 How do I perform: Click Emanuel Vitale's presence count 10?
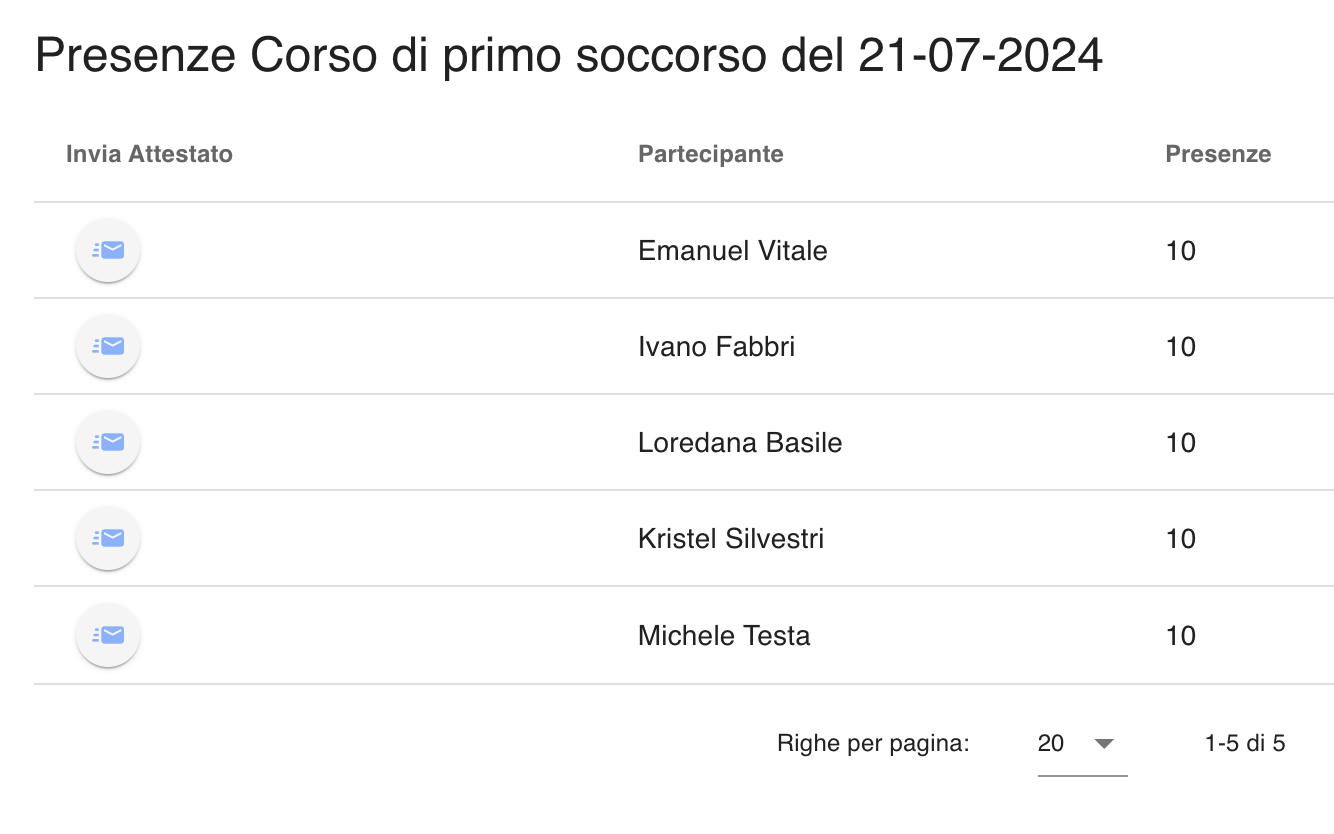pos(1181,250)
